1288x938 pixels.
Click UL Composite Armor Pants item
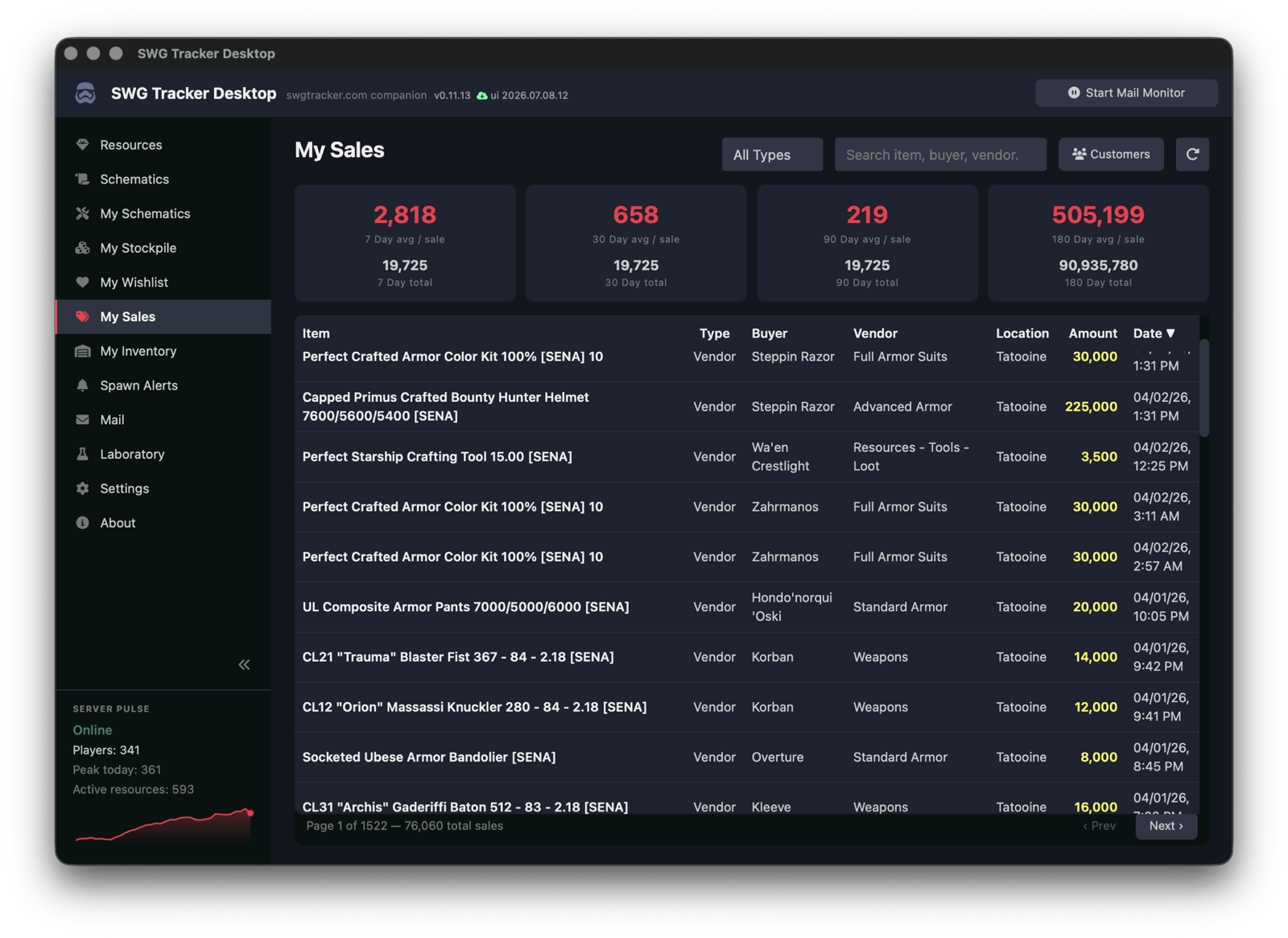point(465,607)
